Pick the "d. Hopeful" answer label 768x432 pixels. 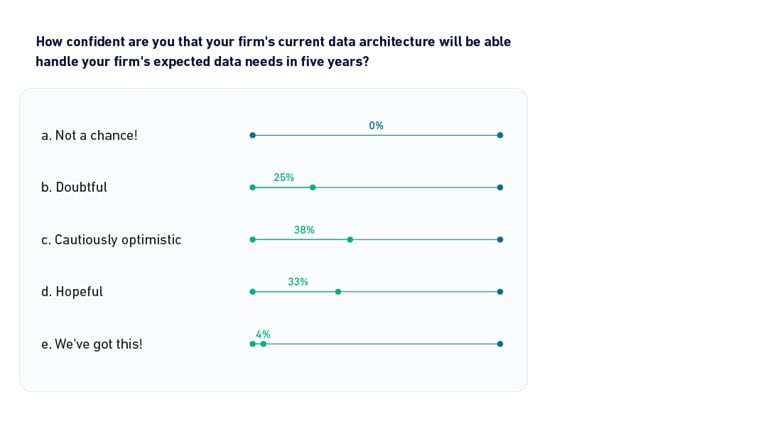click(x=72, y=292)
